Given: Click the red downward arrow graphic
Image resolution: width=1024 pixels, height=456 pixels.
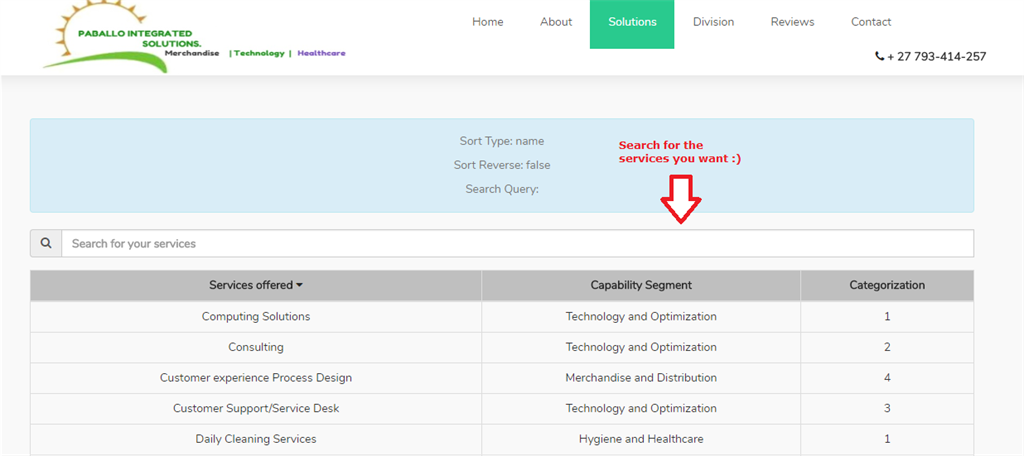Looking at the screenshot, I should coord(680,198).
